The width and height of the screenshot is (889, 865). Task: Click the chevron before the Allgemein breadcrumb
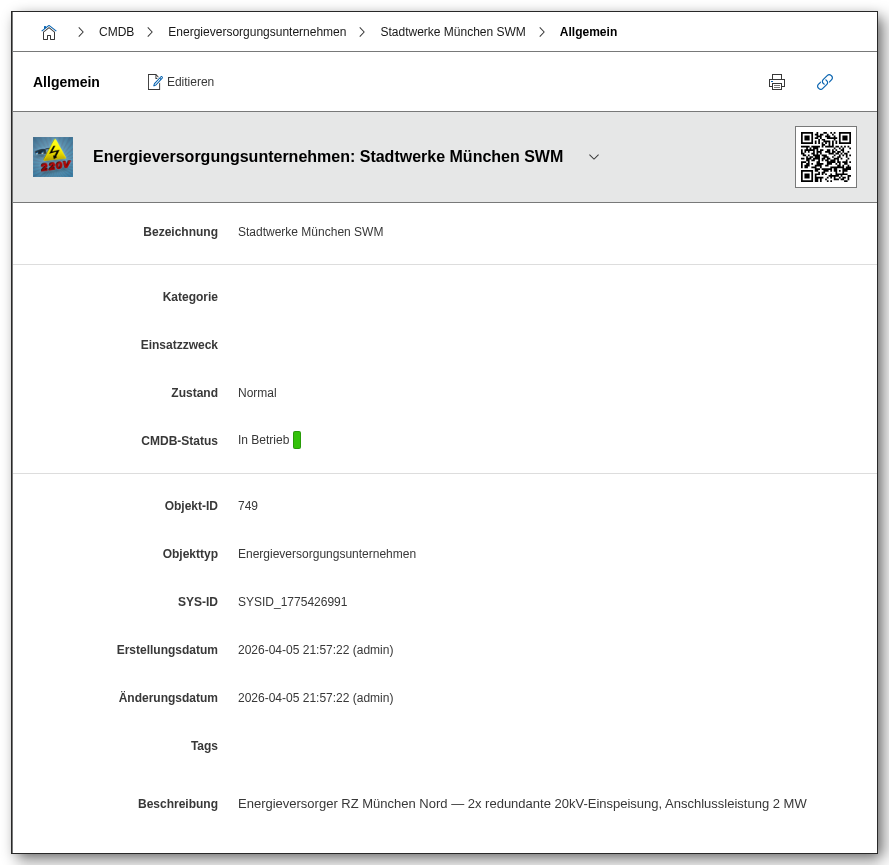tap(542, 32)
